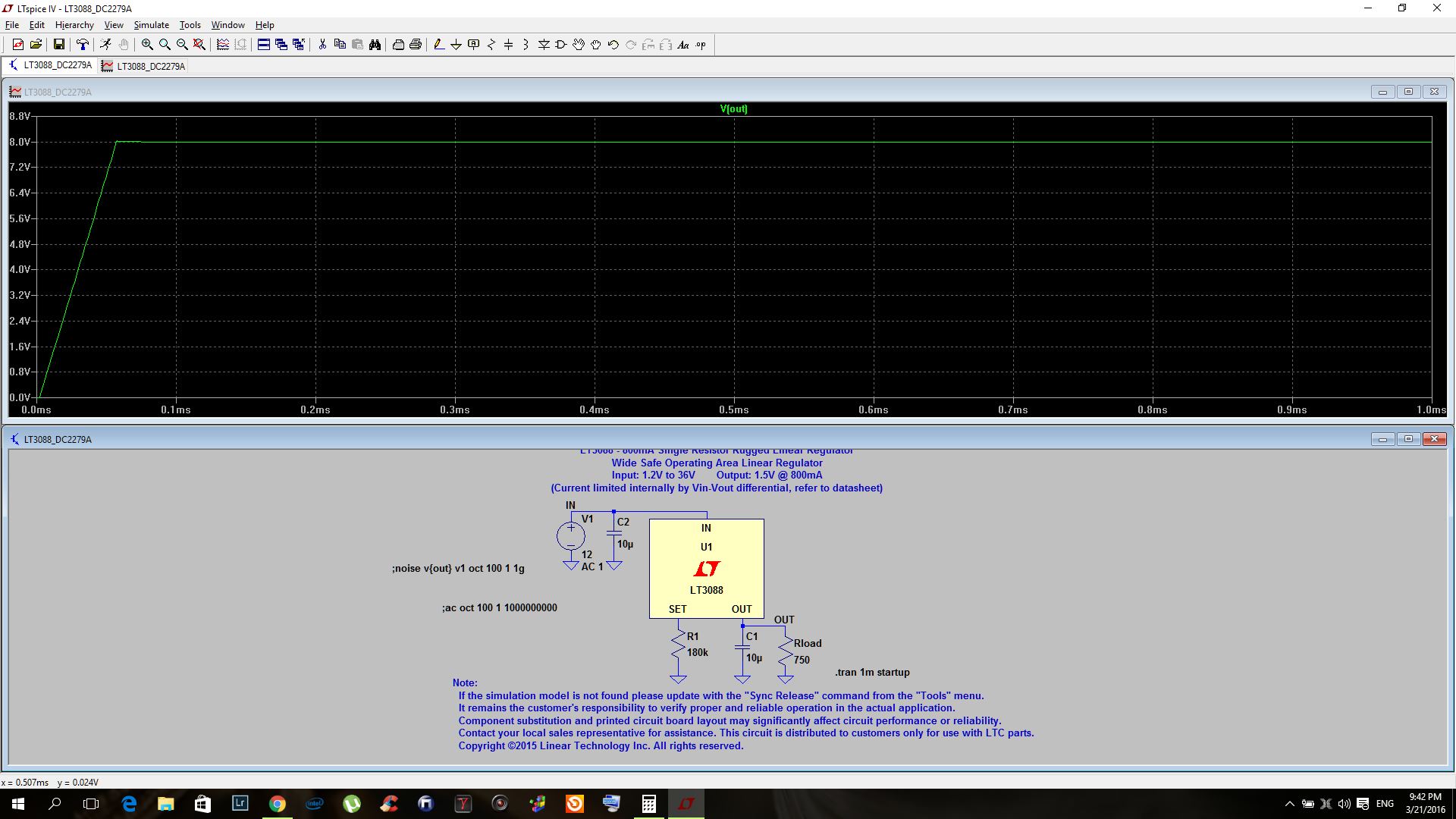Open the Help menu
The height and width of the screenshot is (819, 1456).
(x=265, y=25)
